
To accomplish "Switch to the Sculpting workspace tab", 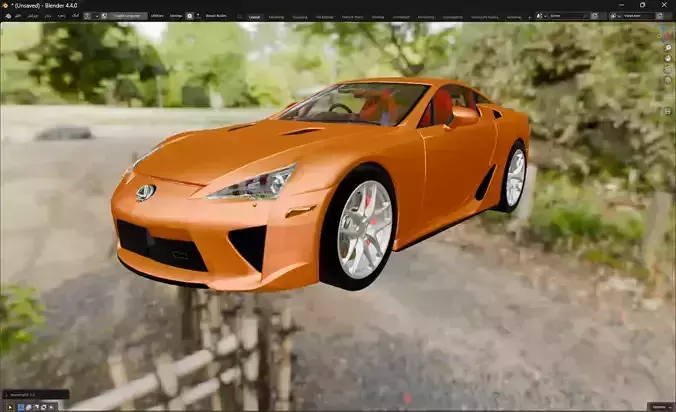I will pos(300,17).
